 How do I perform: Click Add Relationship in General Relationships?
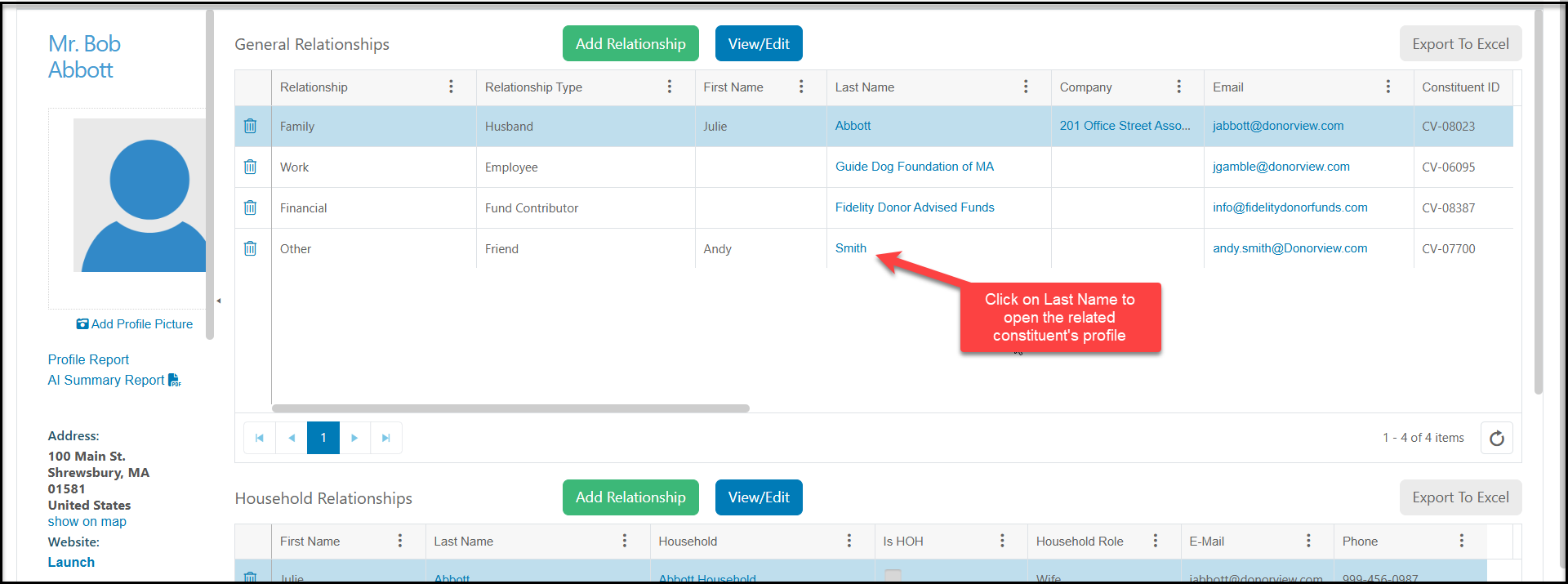coord(630,43)
